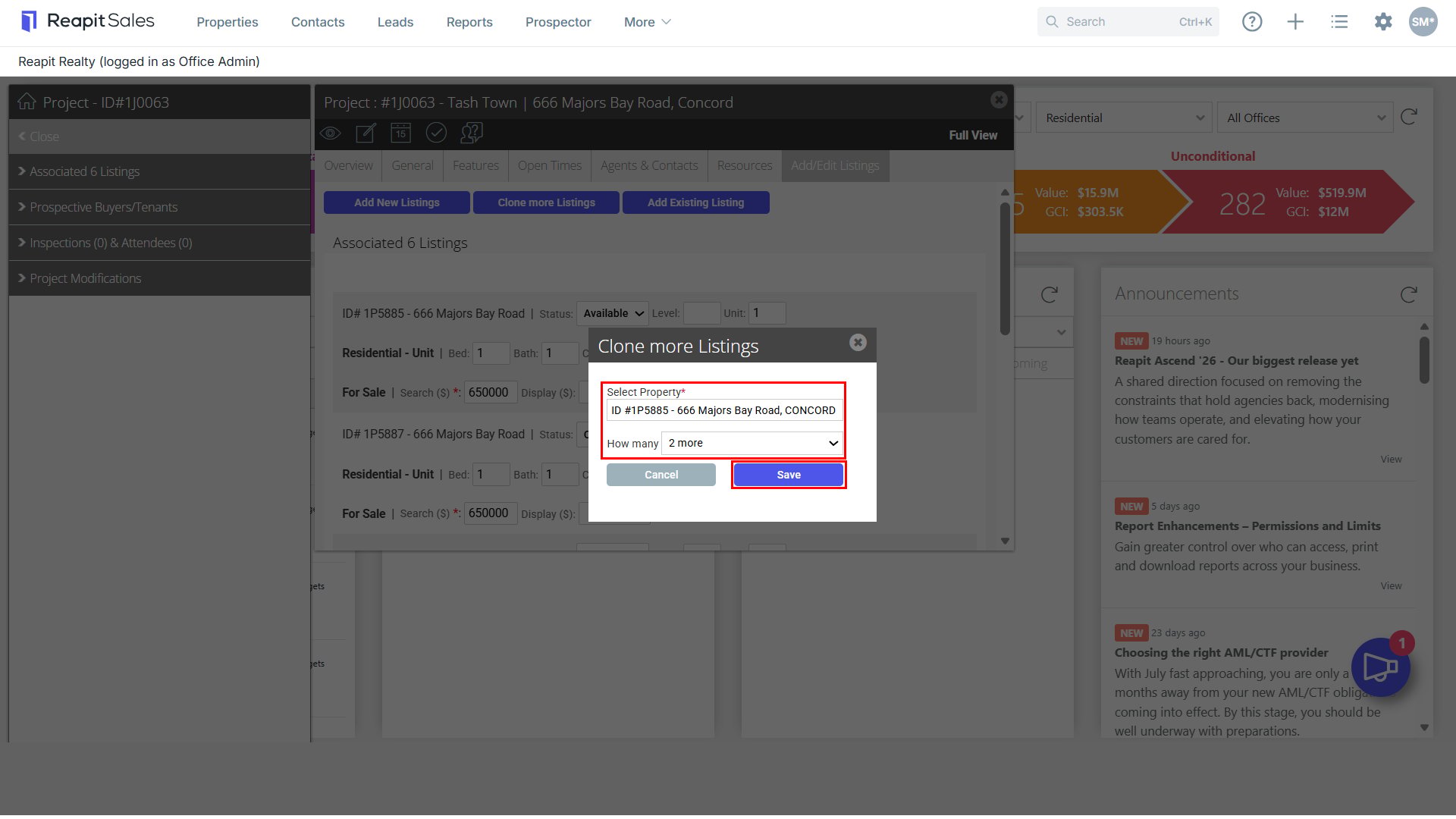
Task: Open the Residential filter dropdown
Action: 1125,118
